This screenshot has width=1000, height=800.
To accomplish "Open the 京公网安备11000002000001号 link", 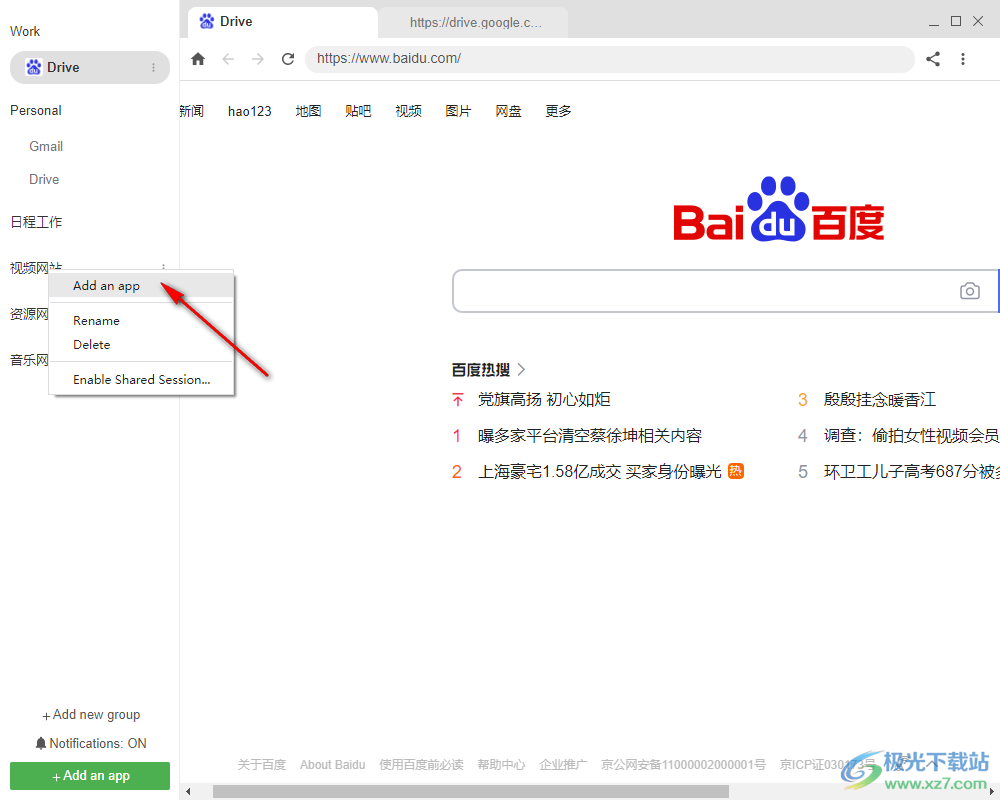I will pyautogui.click(x=683, y=764).
